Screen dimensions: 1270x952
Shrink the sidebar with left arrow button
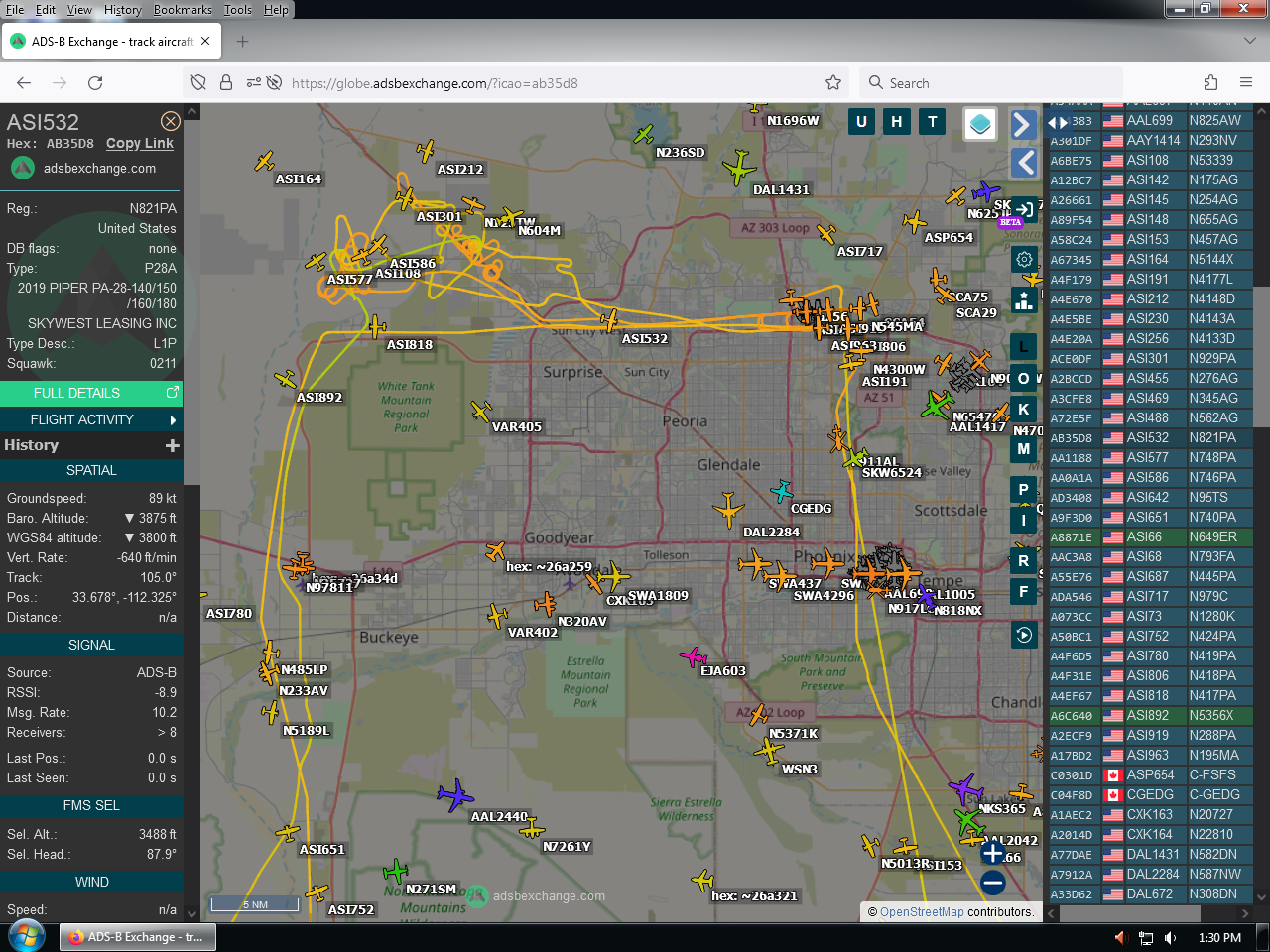1024,163
